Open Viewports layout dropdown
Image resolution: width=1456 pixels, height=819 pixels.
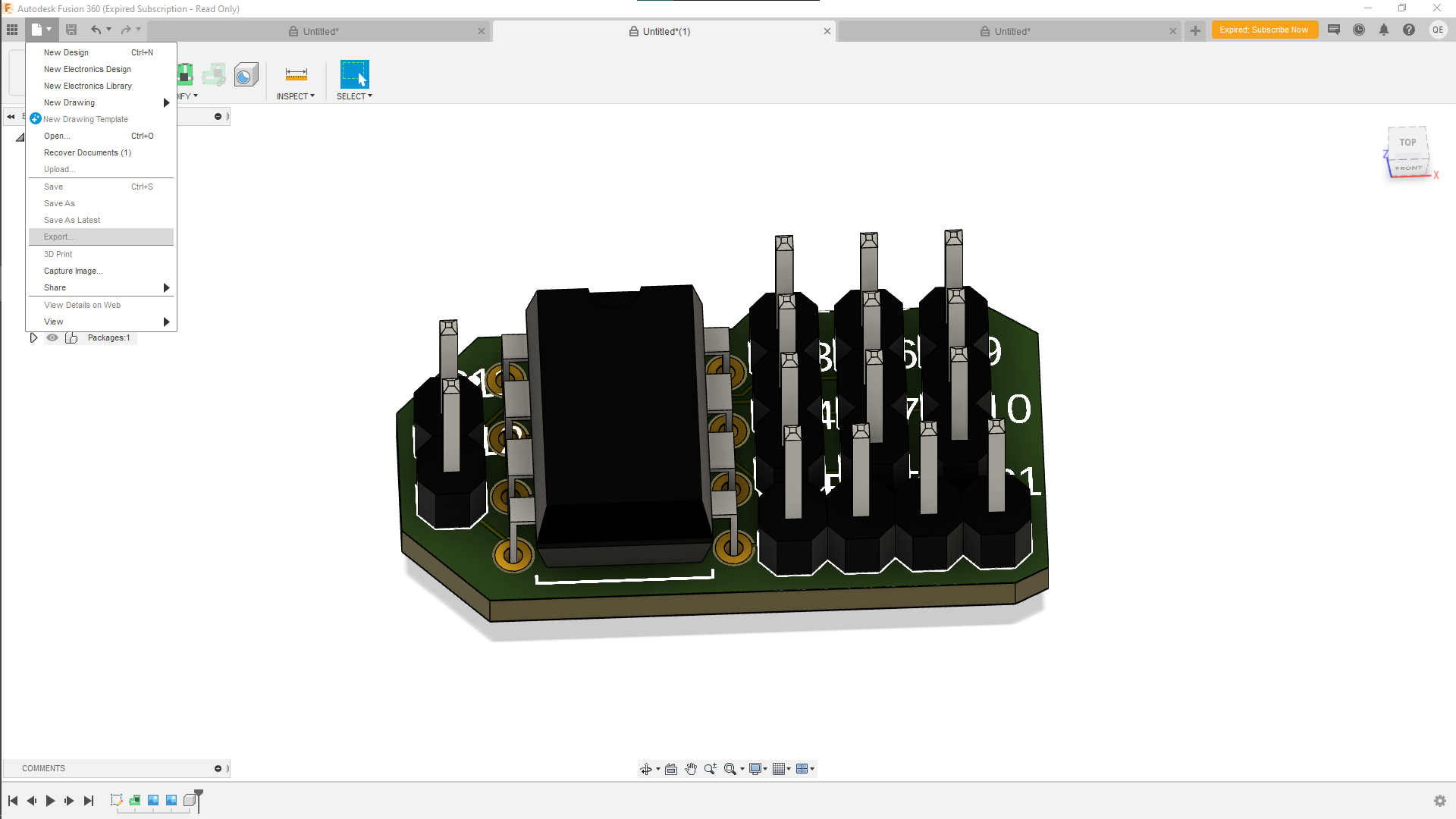point(805,769)
